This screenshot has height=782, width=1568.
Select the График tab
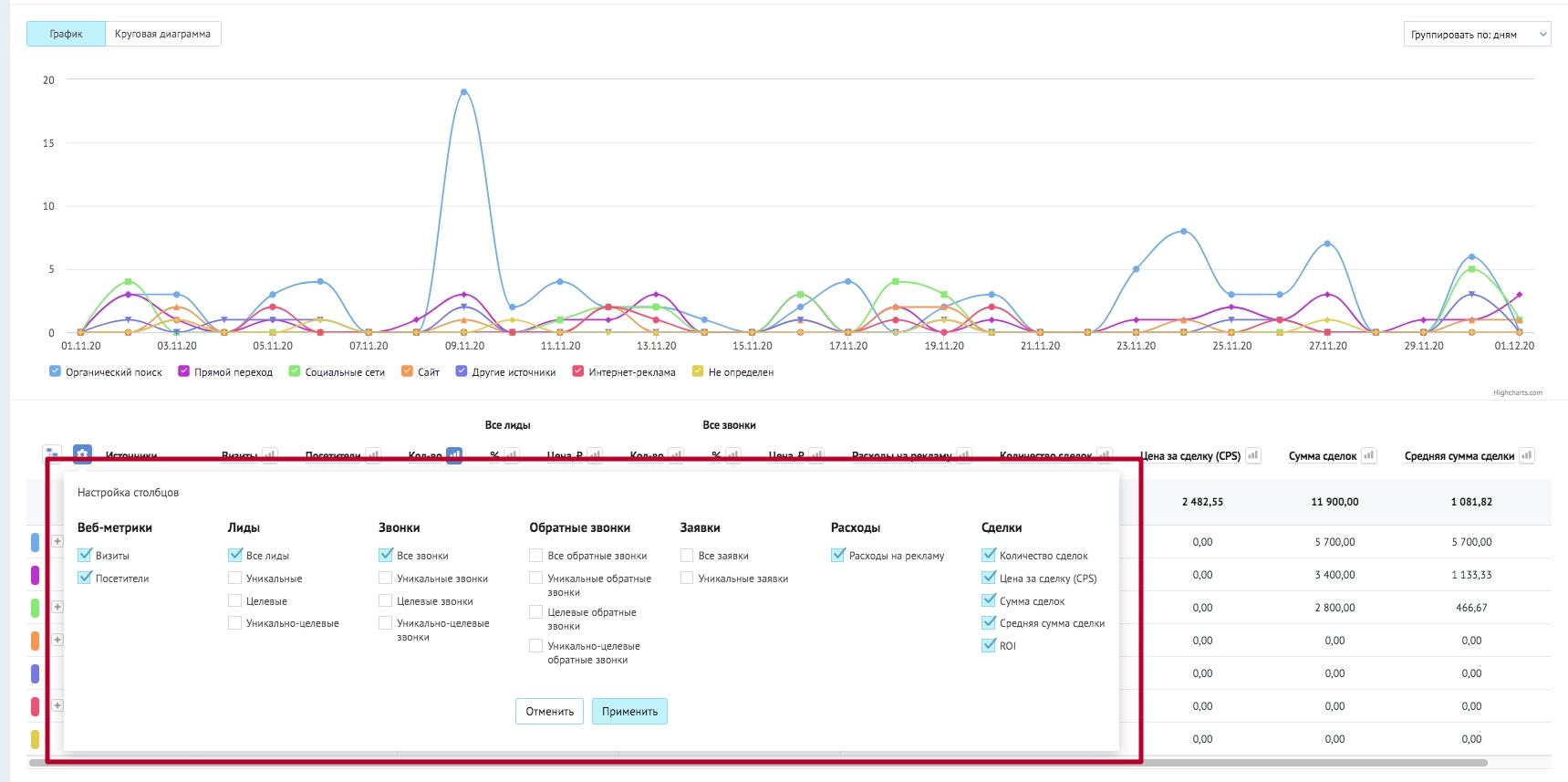(66, 34)
